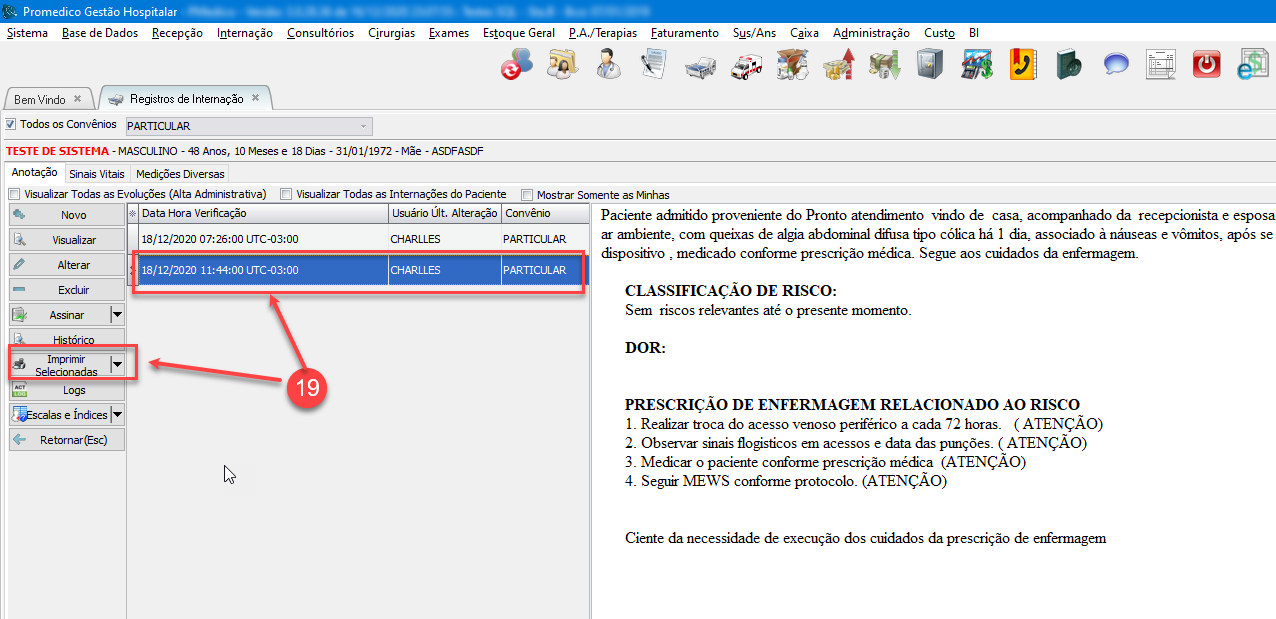Screen dimensions: 1276x619
Task: Click the document with pen toolbar icon
Action: point(653,65)
